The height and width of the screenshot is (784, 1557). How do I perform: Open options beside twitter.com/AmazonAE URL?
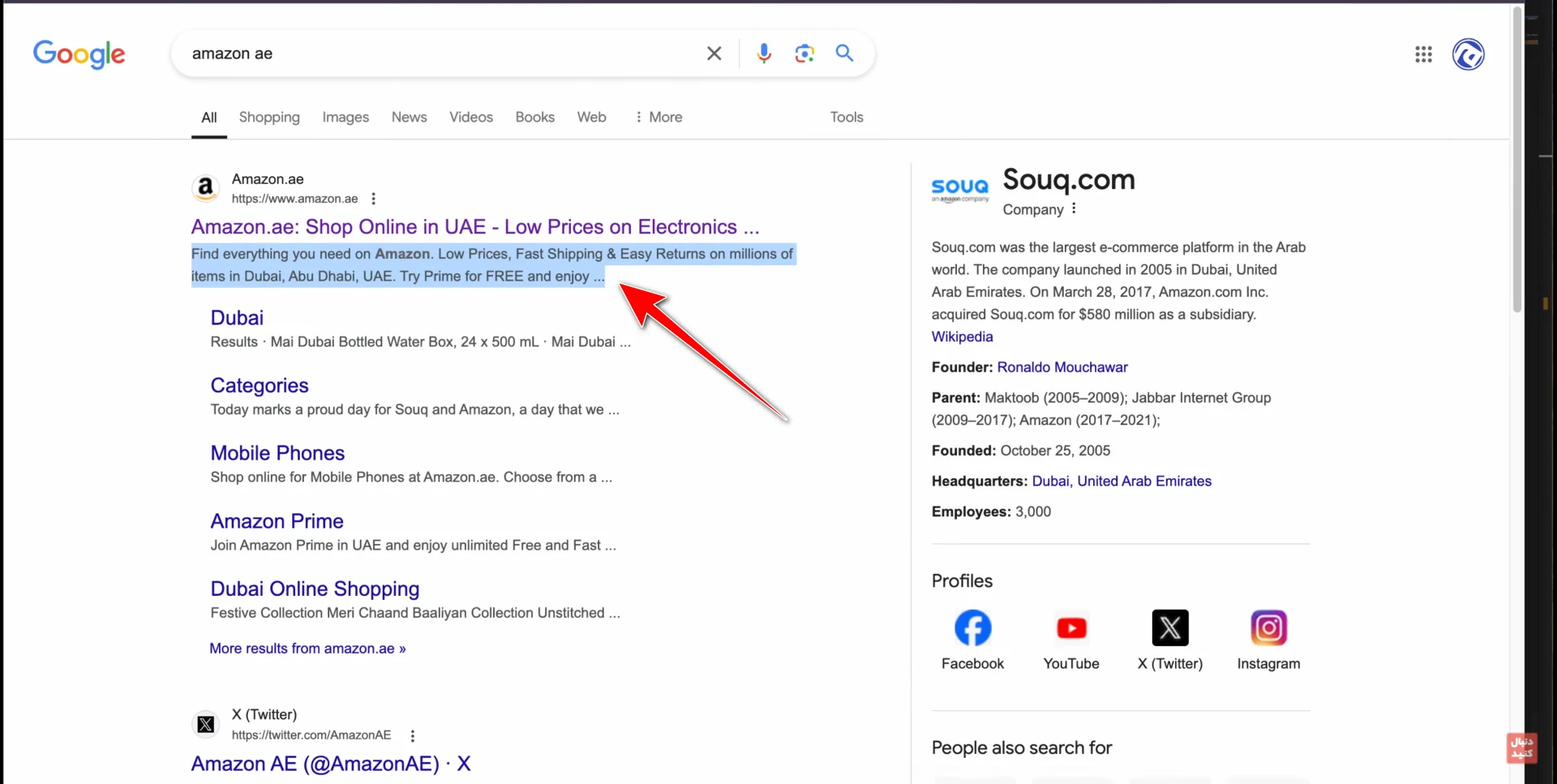(413, 735)
